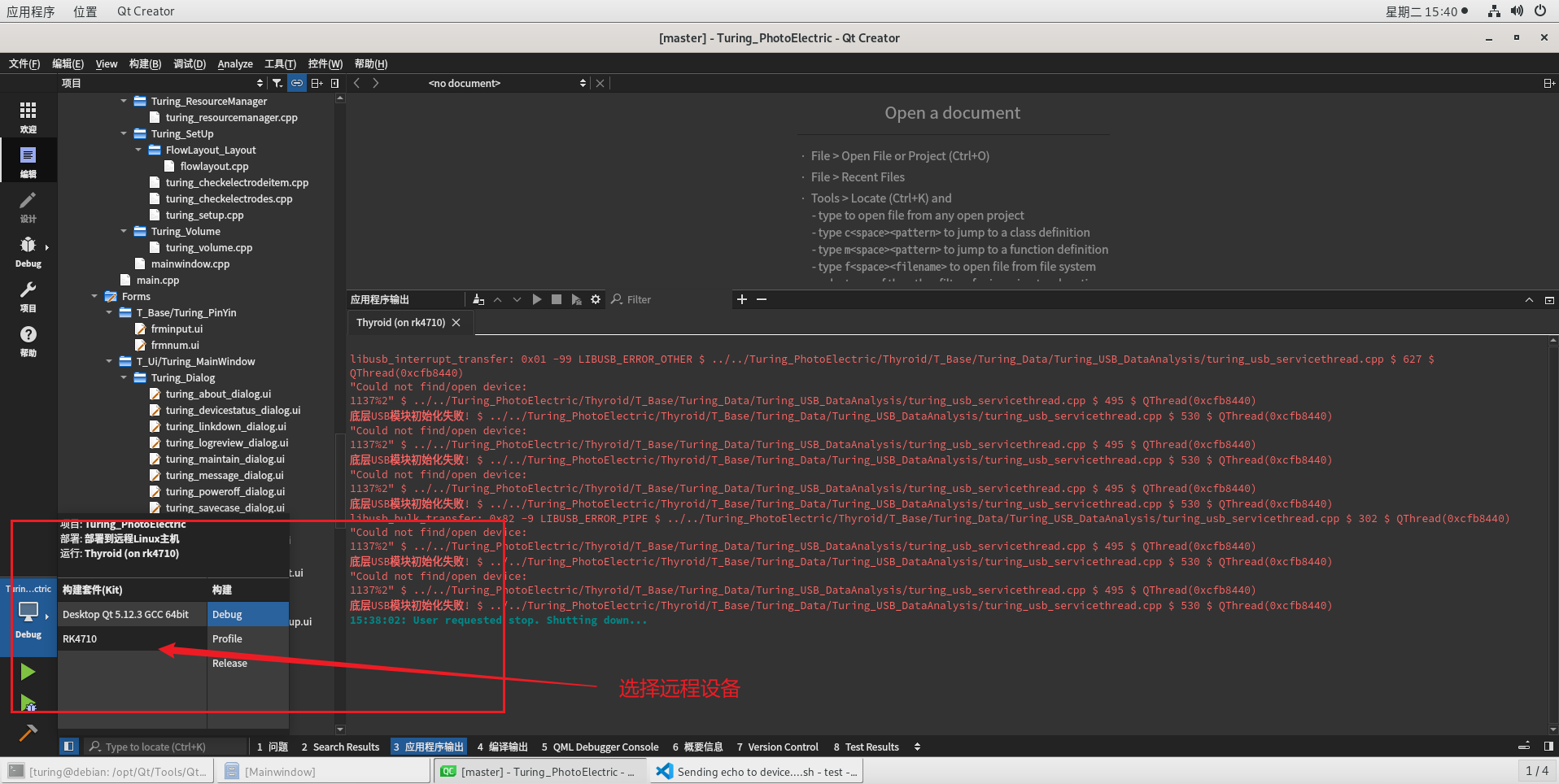Open the output panes list arrows
Viewport: 1559px width, 784px height.
917,747
